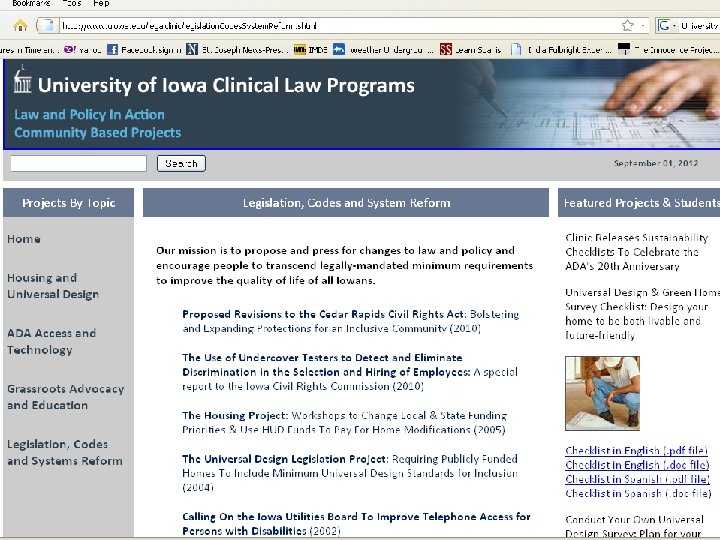Viewport: 720px width, 540px height.
Task: Click the browser URL address field
Action: coord(340,26)
